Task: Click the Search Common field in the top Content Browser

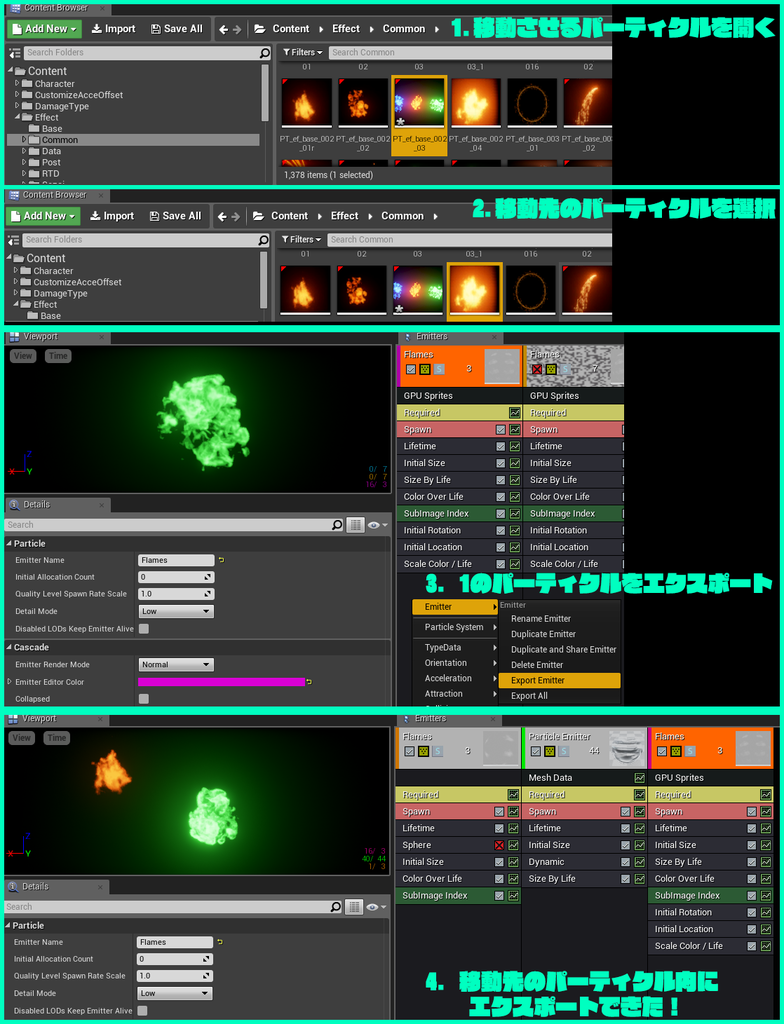Action: pyautogui.click(x=470, y=52)
